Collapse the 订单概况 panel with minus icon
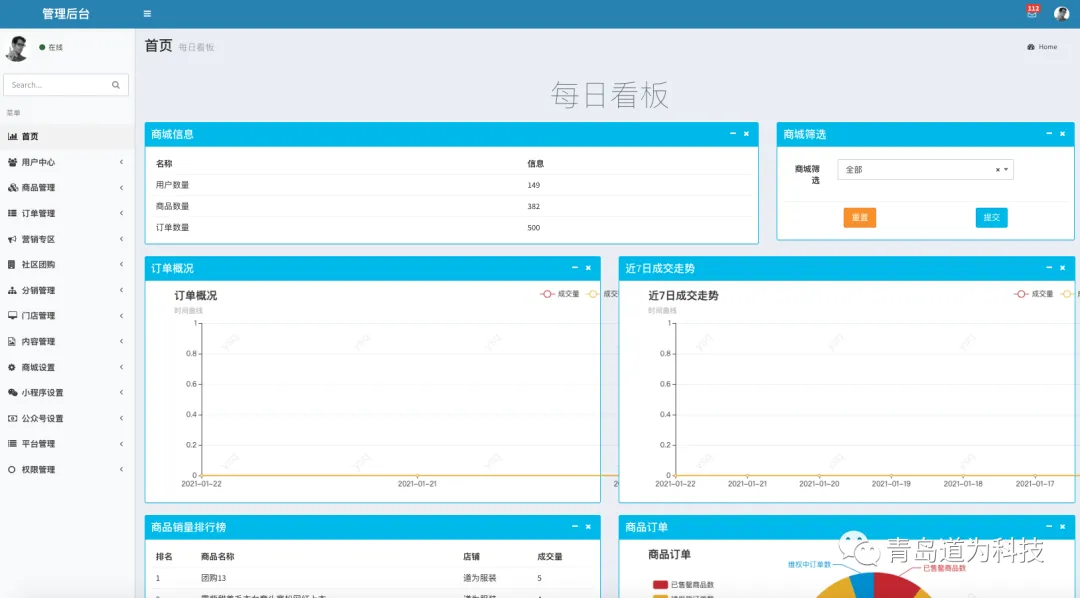The image size is (1080, 598). (x=574, y=268)
